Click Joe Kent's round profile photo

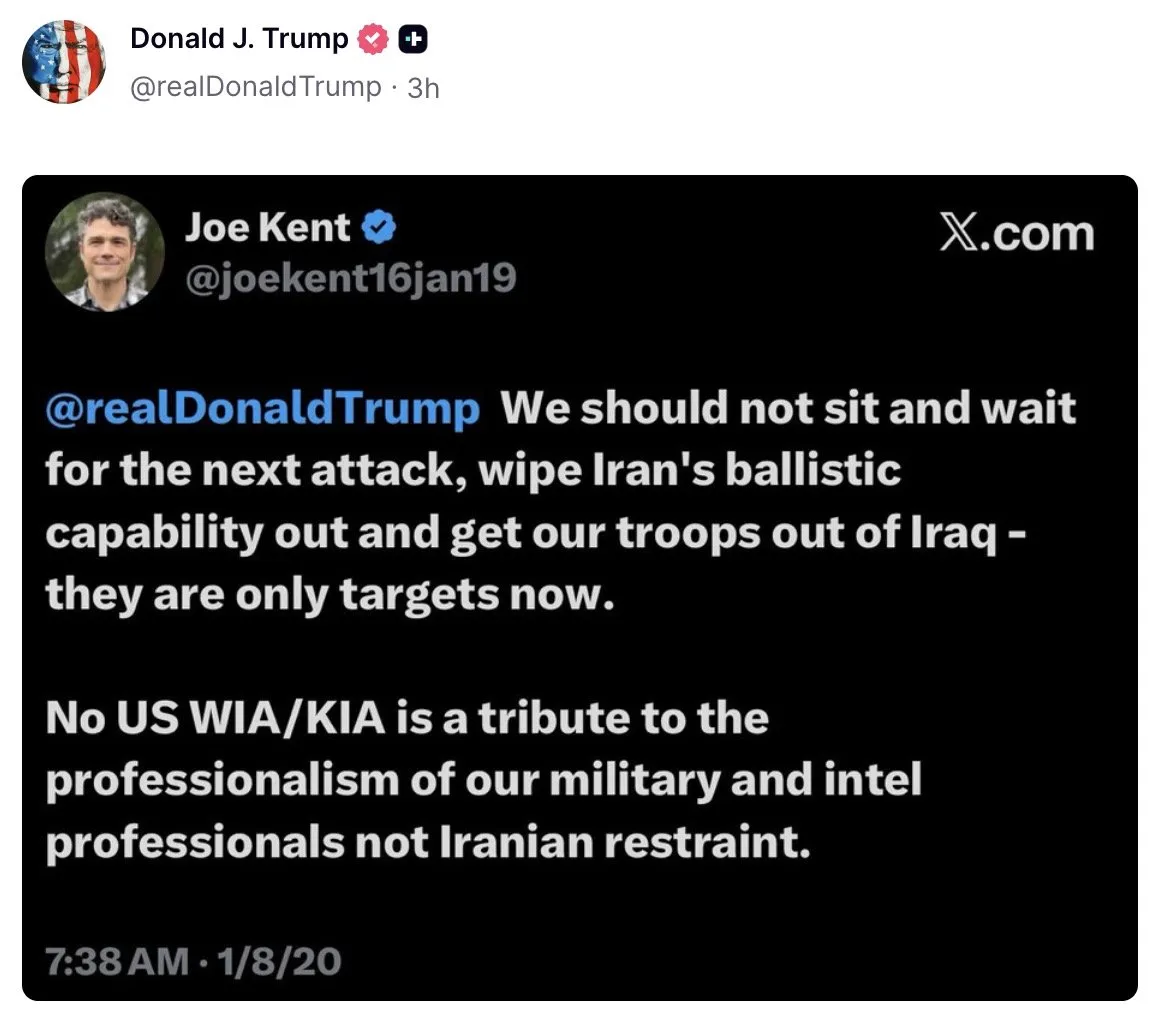(105, 251)
